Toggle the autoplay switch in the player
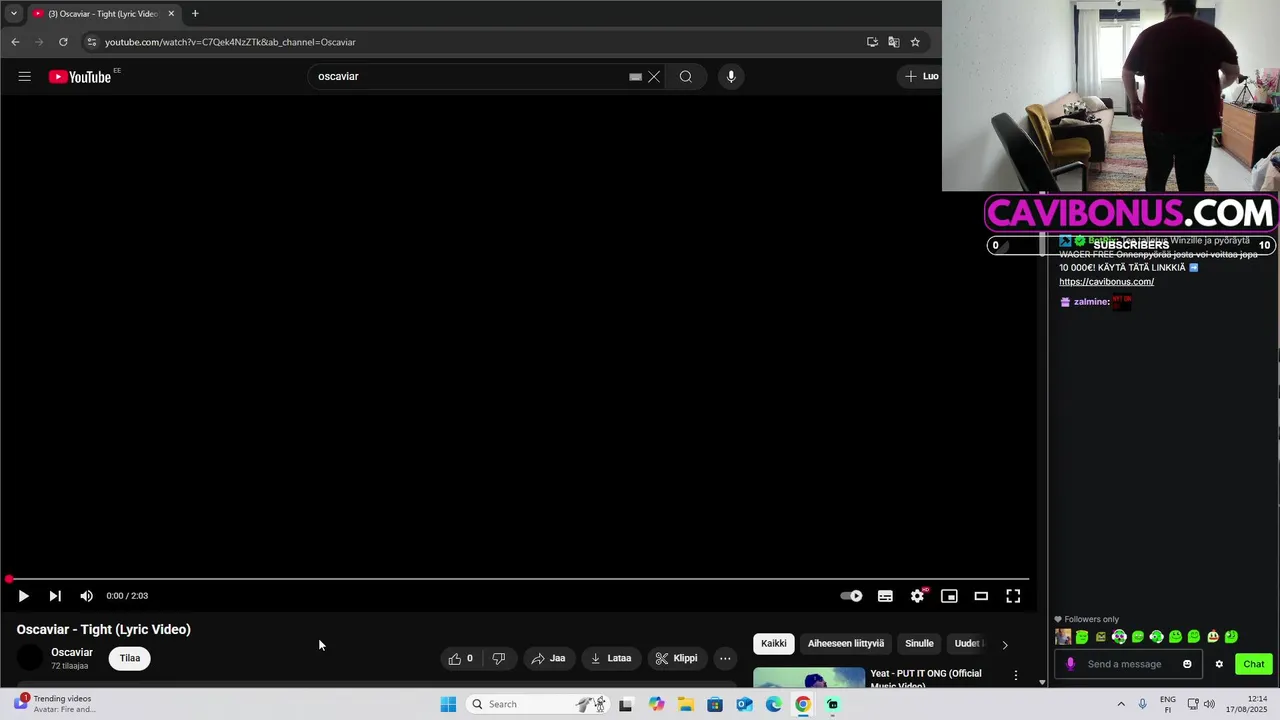The image size is (1280, 720). click(x=851, y=596)
